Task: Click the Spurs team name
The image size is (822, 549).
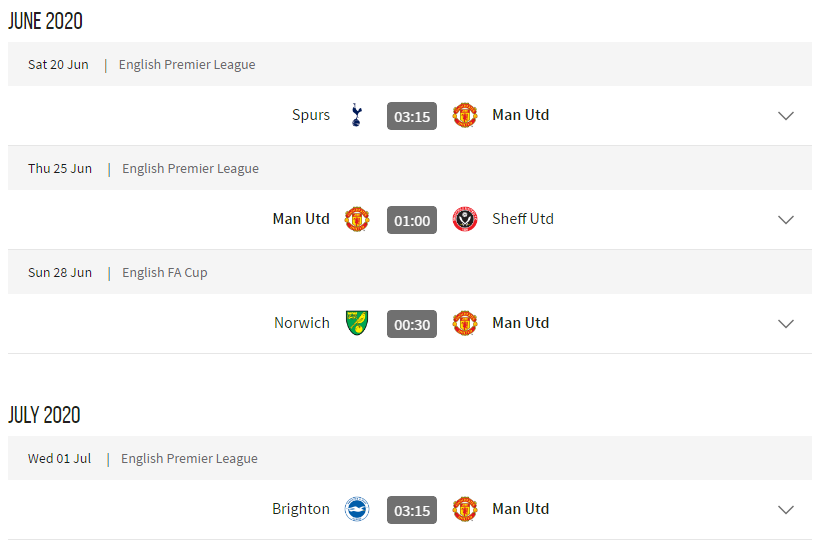Action: (311, 115)
